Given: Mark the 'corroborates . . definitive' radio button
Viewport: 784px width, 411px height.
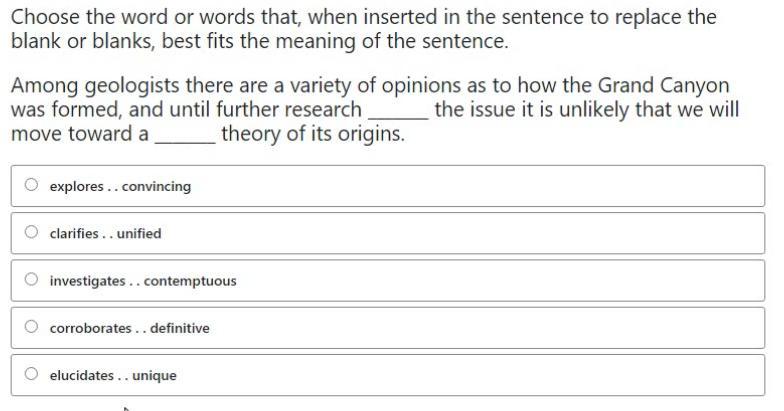Looking at the screenshot, I should (31, 326).
